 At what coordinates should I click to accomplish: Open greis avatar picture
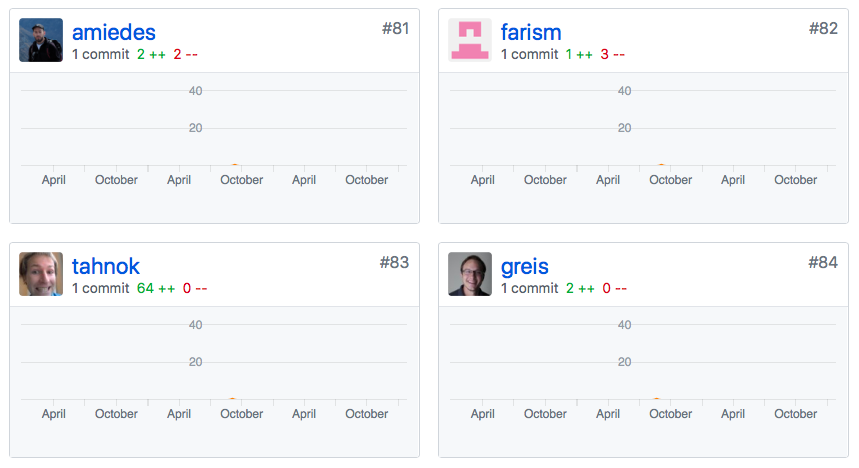pos(470,274)
